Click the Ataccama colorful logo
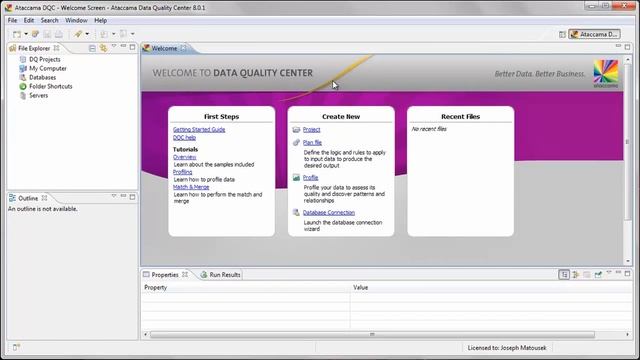This screenshot has height=360, width=640. click(606, 73)
